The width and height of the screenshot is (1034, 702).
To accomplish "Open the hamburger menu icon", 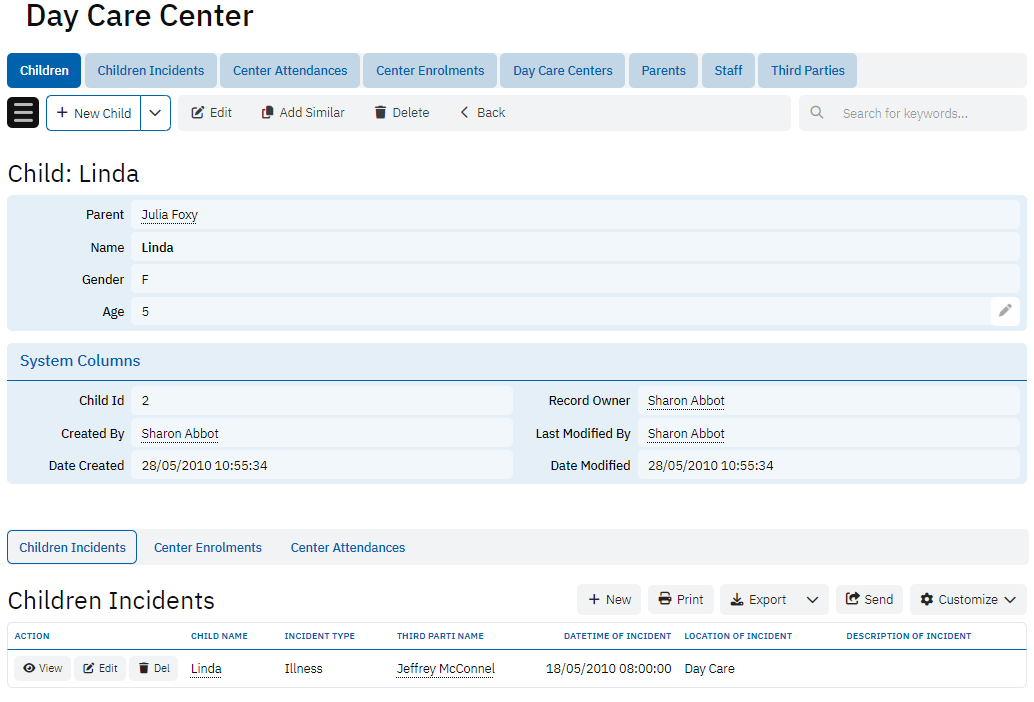I will pyautogui.click(x=23, y=112).
